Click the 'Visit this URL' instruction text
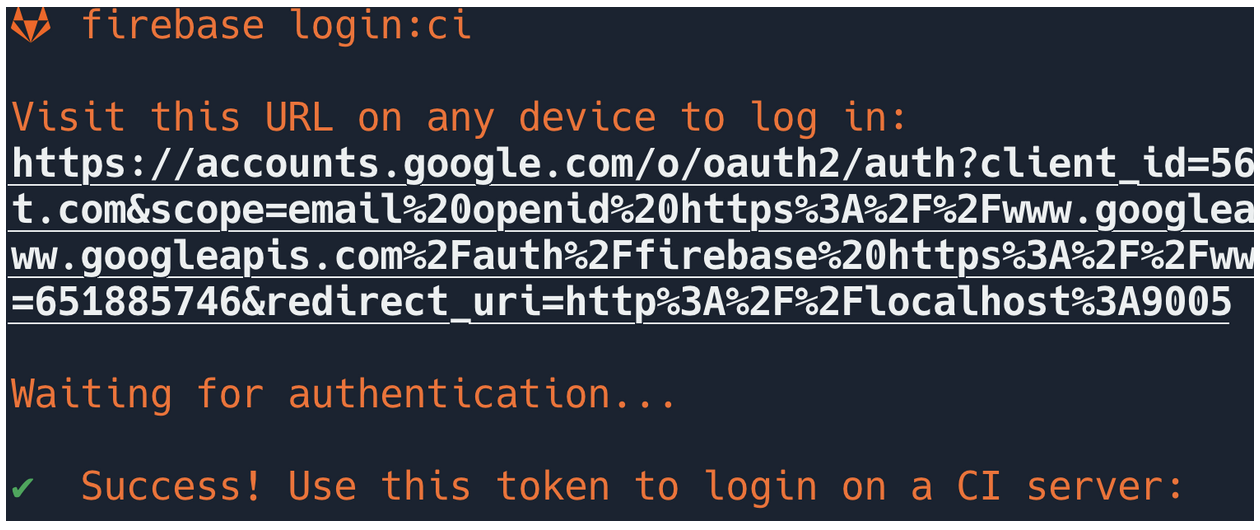The height and width of the screenshot is (530, 1260). coord(460,119)
